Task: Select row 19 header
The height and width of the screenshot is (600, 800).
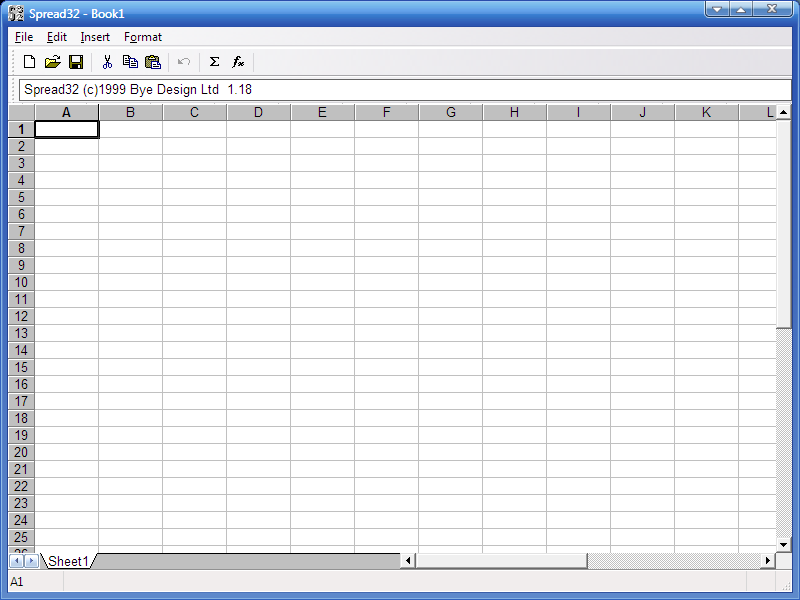Action: [21, 435]
